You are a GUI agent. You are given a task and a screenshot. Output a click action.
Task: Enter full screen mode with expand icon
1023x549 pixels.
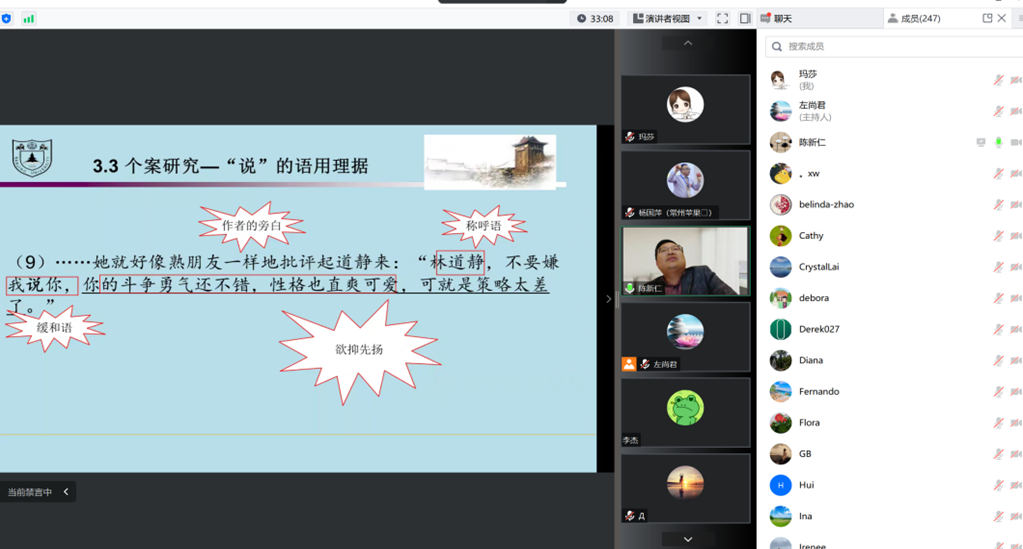(x=722, y=18)
